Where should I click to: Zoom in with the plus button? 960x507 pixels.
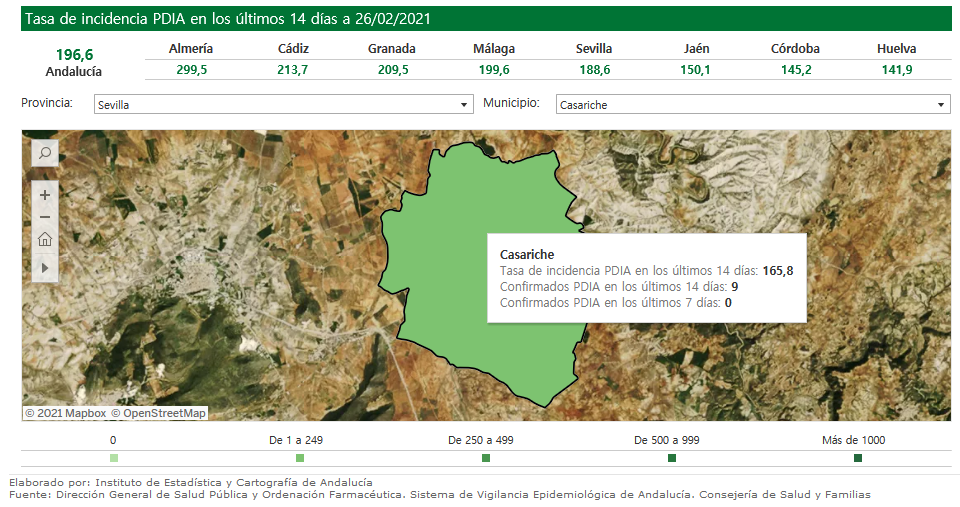point(45,195)
